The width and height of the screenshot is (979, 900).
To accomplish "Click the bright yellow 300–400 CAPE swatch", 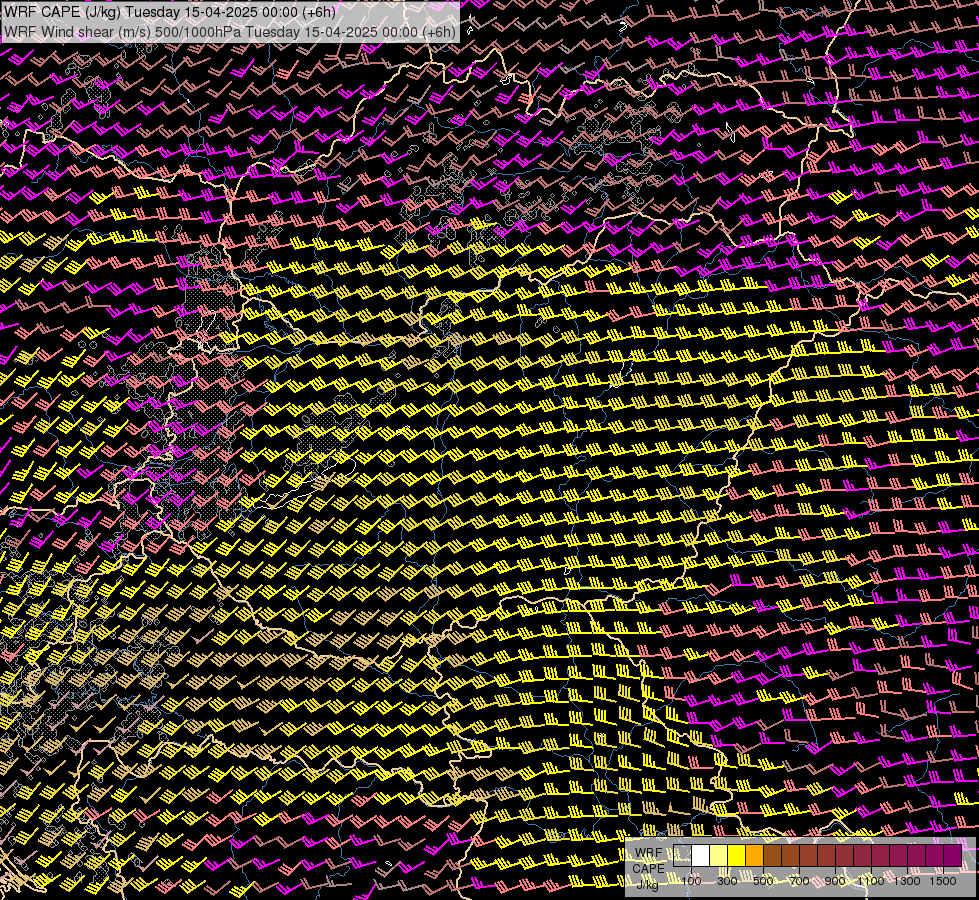I will tap(737, 856).
